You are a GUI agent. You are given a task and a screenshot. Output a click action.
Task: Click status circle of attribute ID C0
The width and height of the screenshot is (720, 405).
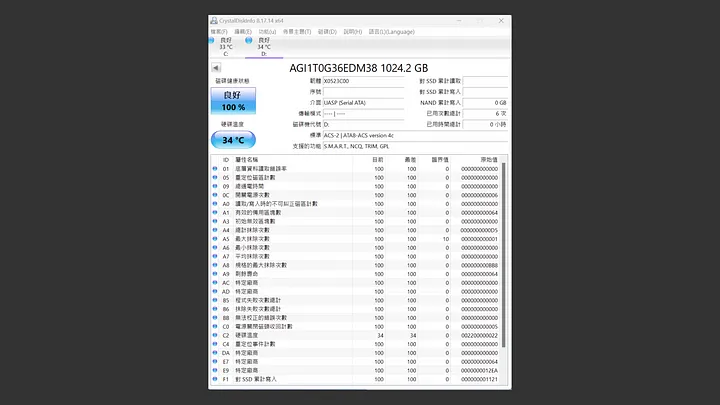[215, 326]
